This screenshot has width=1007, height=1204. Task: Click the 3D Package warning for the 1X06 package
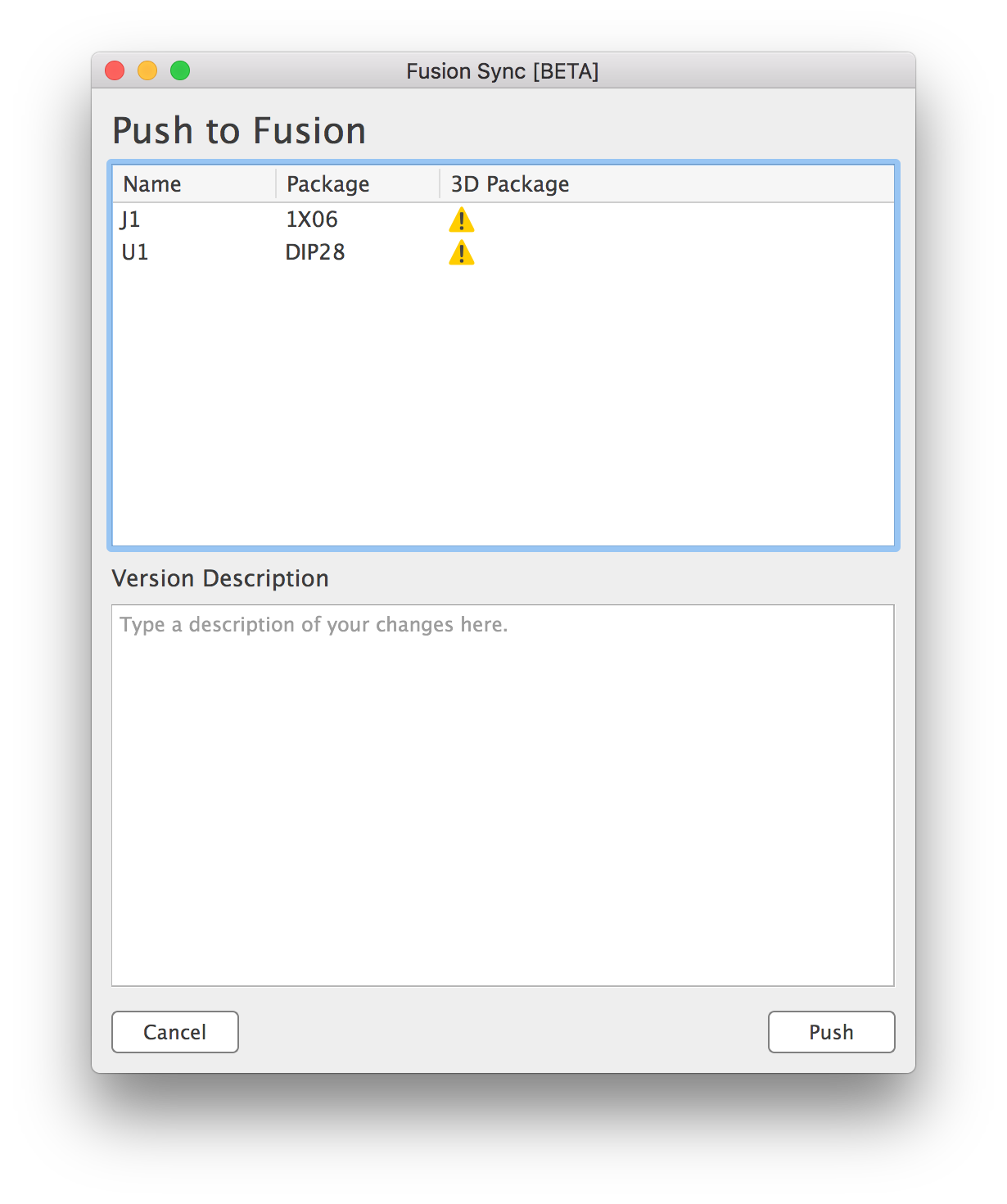point(461,220)
